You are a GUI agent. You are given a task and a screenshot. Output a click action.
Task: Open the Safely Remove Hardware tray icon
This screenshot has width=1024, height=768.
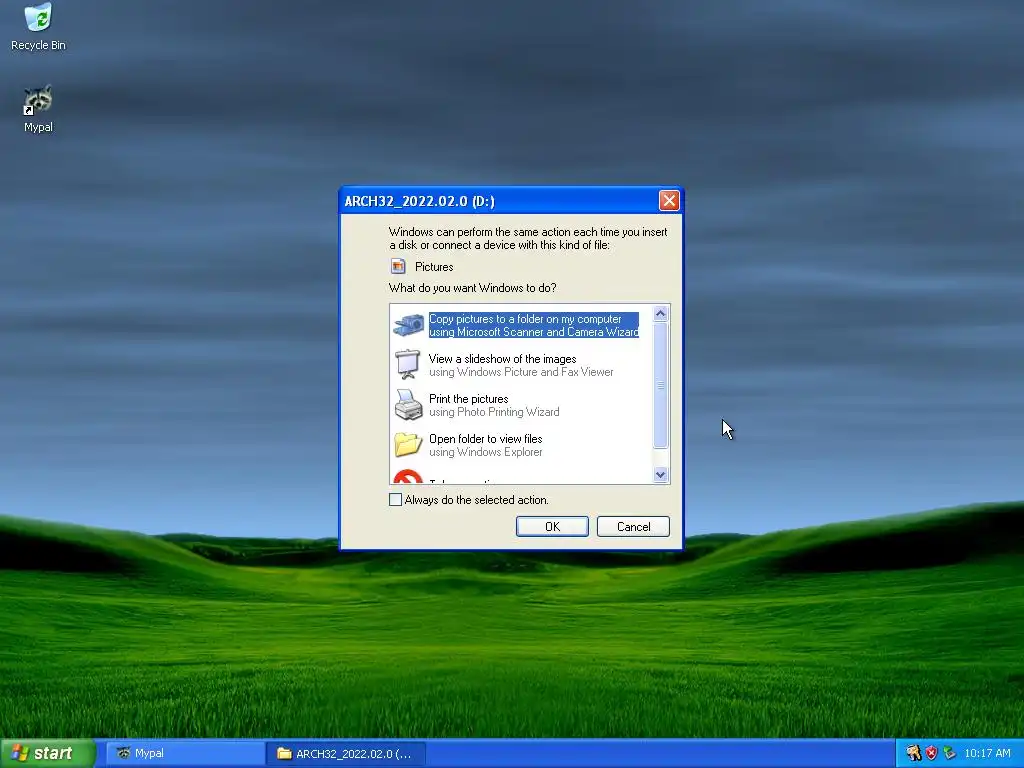coord(950,753)
